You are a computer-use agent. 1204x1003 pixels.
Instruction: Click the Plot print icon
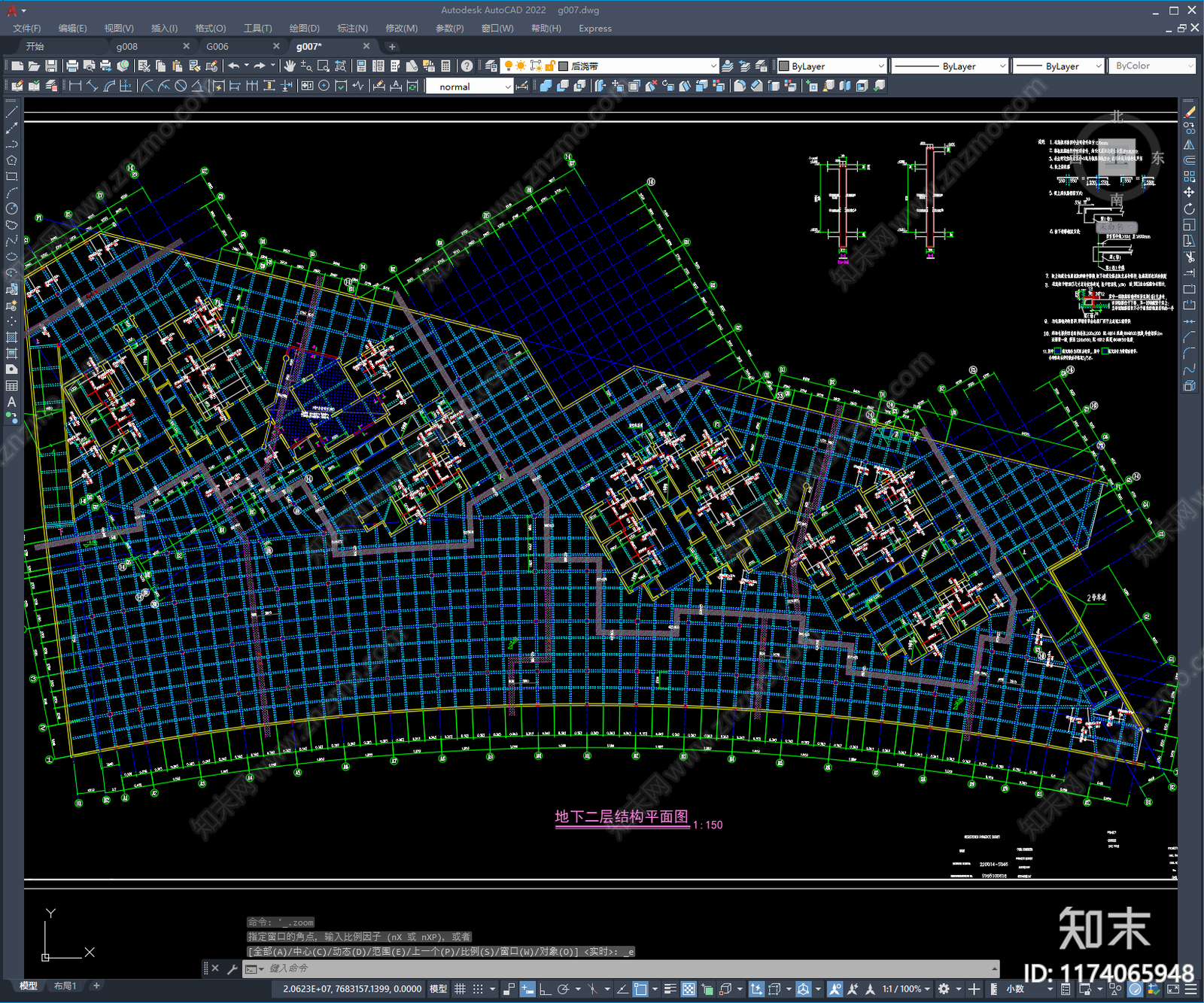click(72, 66)
